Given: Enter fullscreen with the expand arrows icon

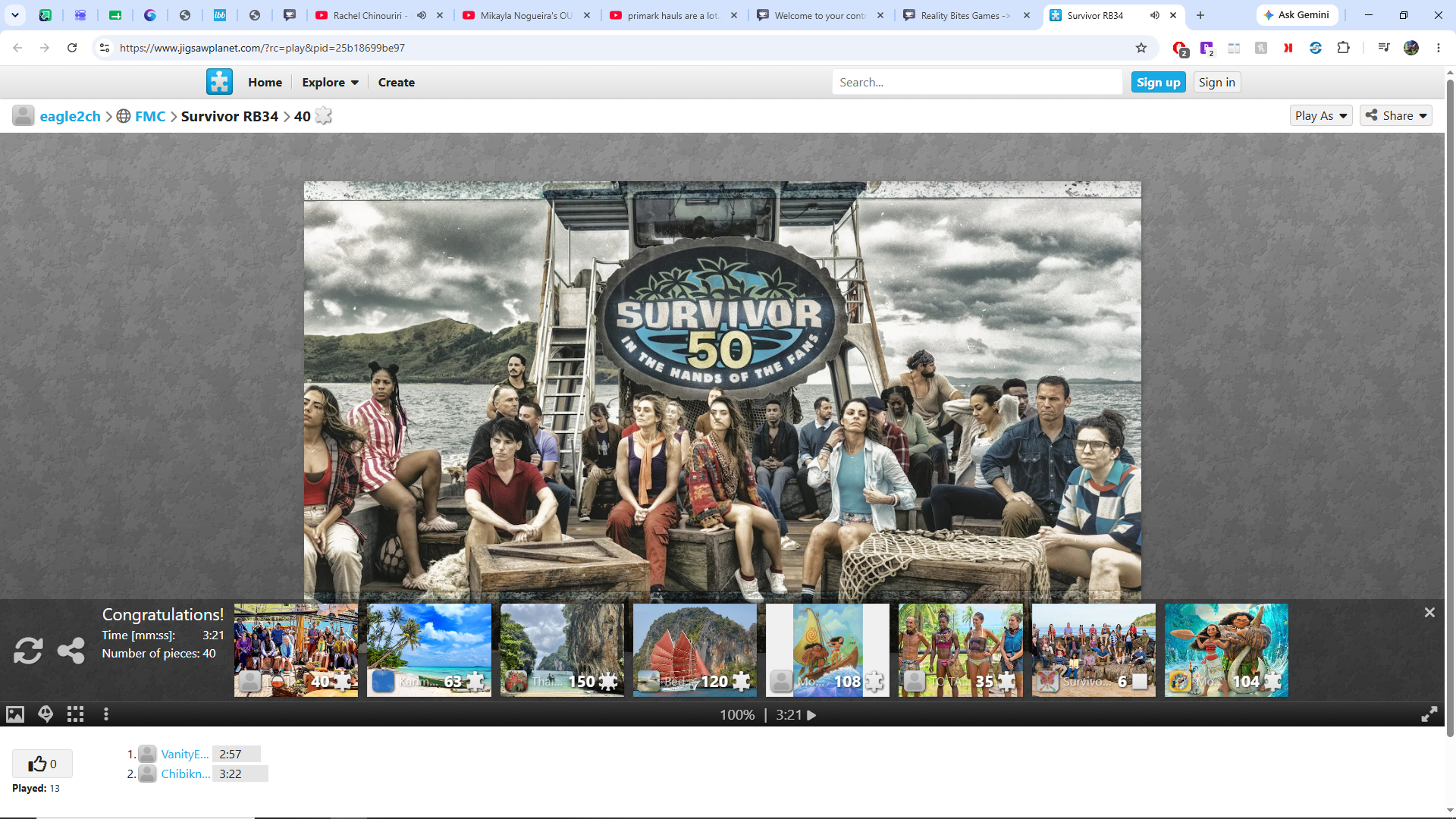Looking at the screenshot, I should (x=1429, y=714).
